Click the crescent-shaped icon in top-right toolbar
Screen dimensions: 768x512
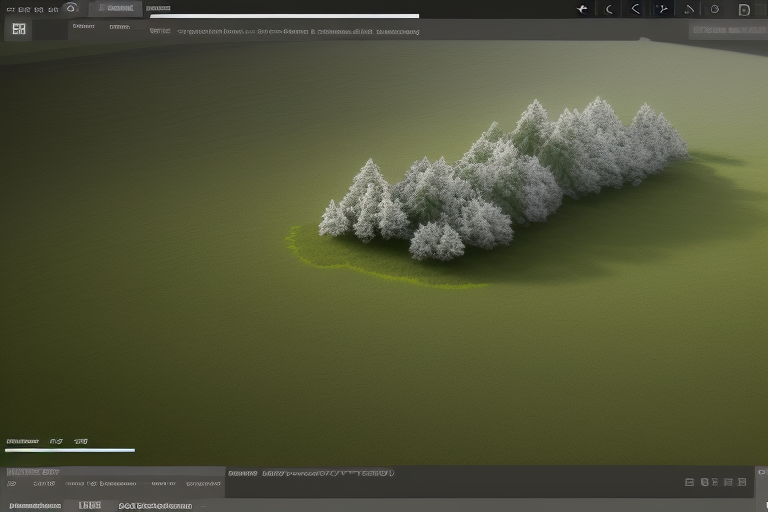click(610, 10)
